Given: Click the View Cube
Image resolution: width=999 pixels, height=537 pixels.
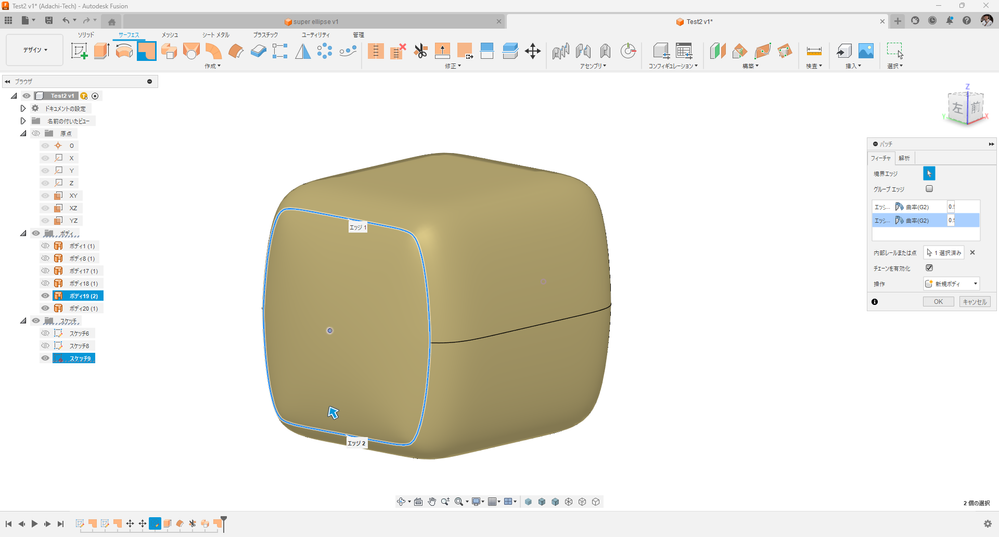Looking at the screenshot, I should pos(966,106).
